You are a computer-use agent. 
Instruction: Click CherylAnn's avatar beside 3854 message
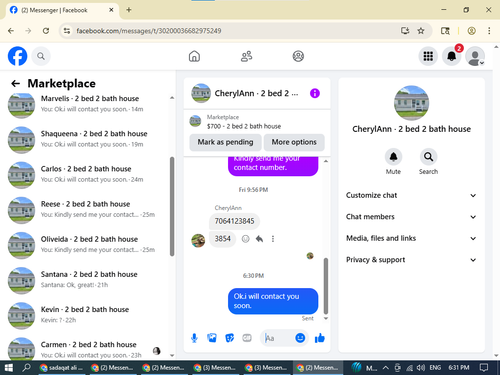pyautogui.click(x=198, y=241)
